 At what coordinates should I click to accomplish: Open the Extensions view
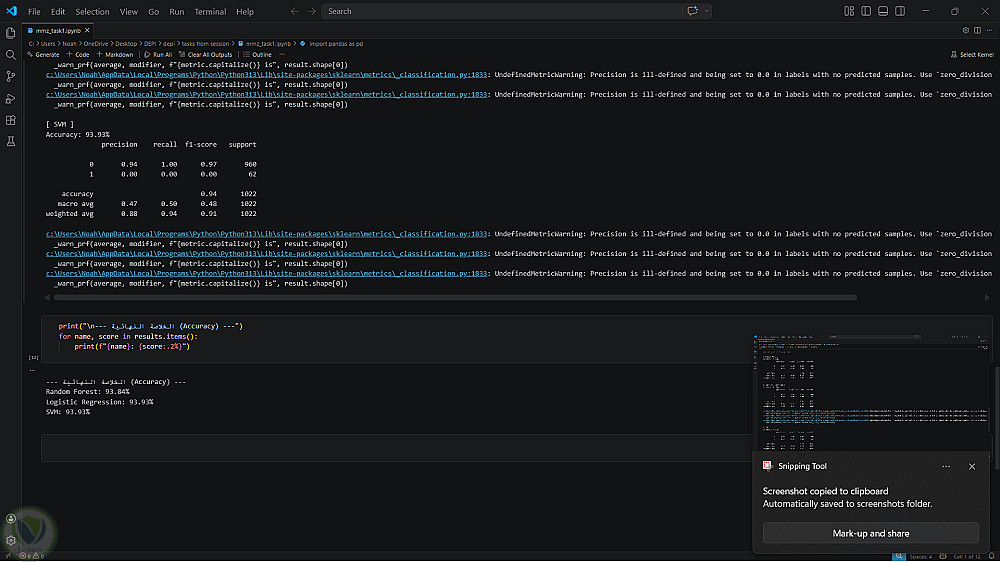11,121
